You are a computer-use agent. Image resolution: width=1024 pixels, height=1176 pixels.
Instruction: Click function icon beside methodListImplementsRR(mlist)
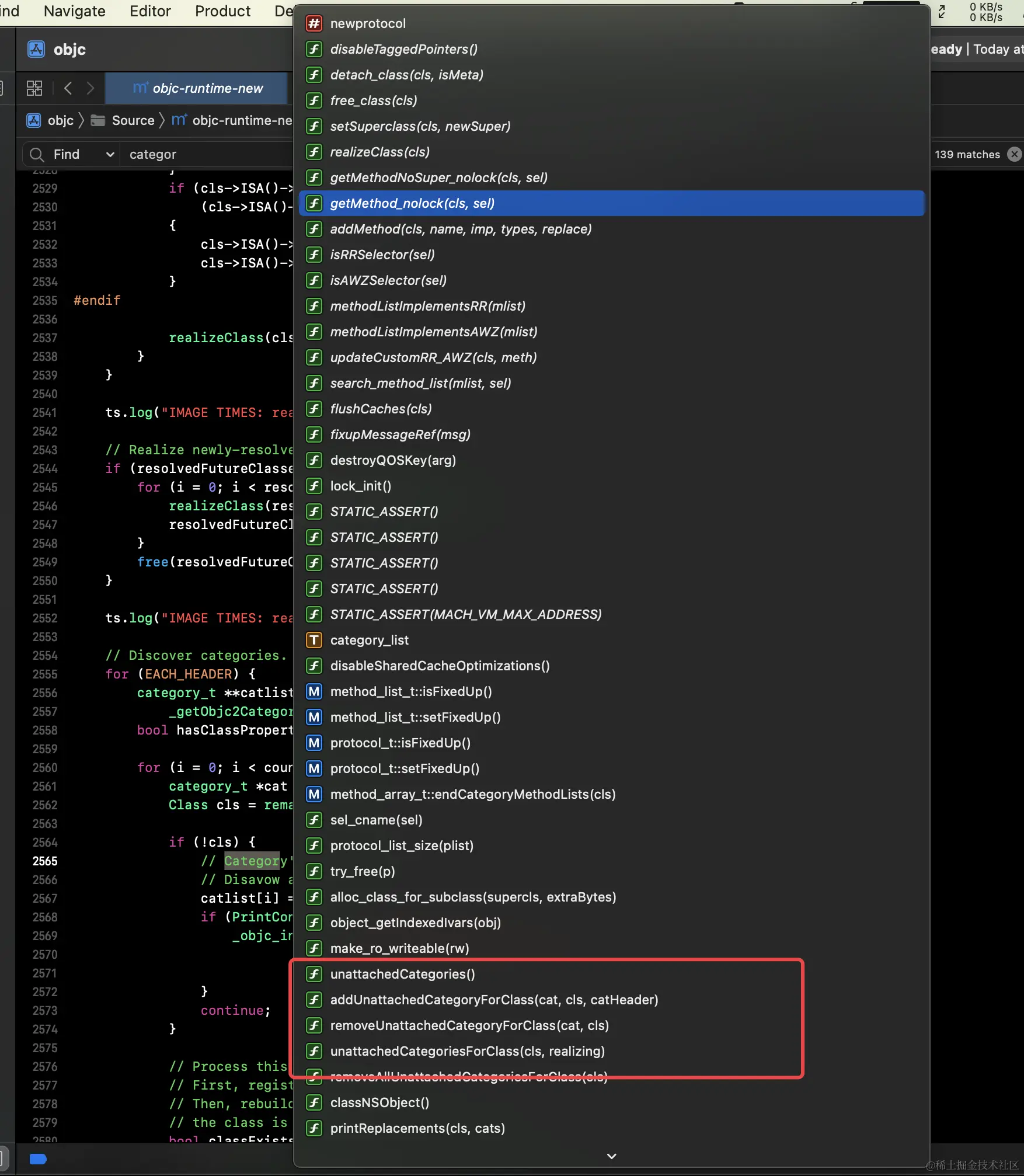click(x=314, y=306)
